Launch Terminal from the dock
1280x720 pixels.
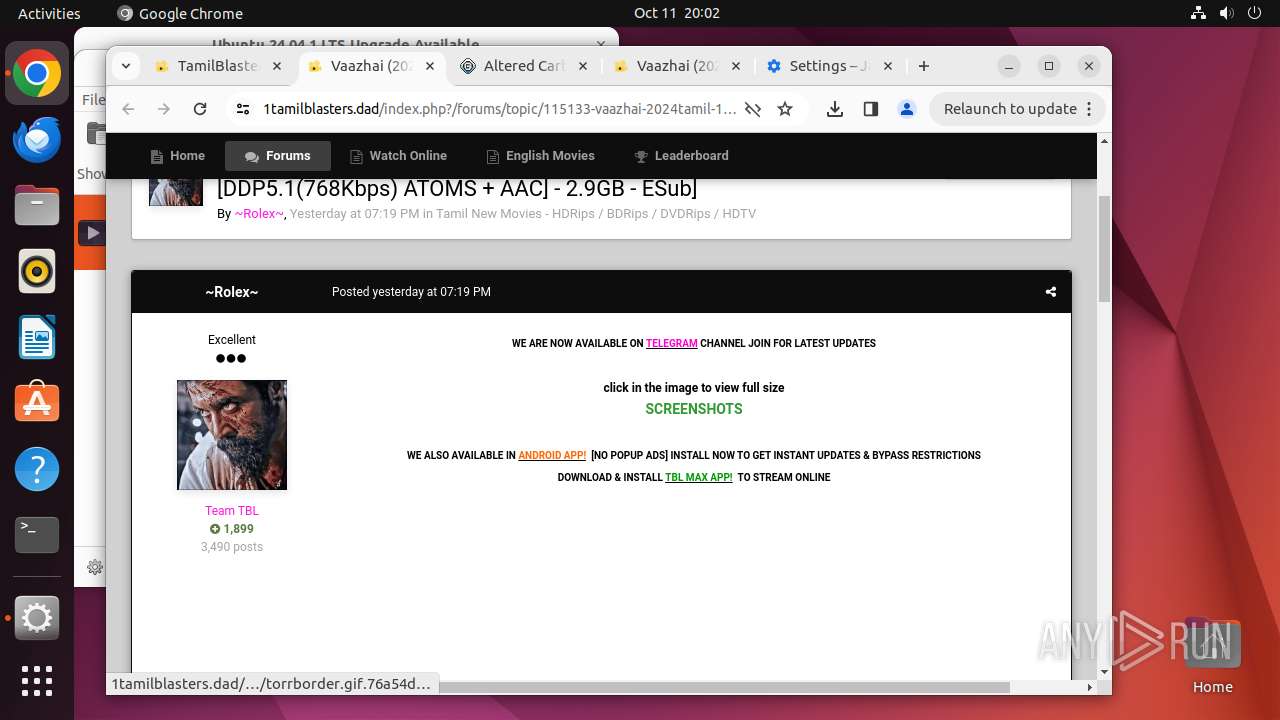pos(37,535)
